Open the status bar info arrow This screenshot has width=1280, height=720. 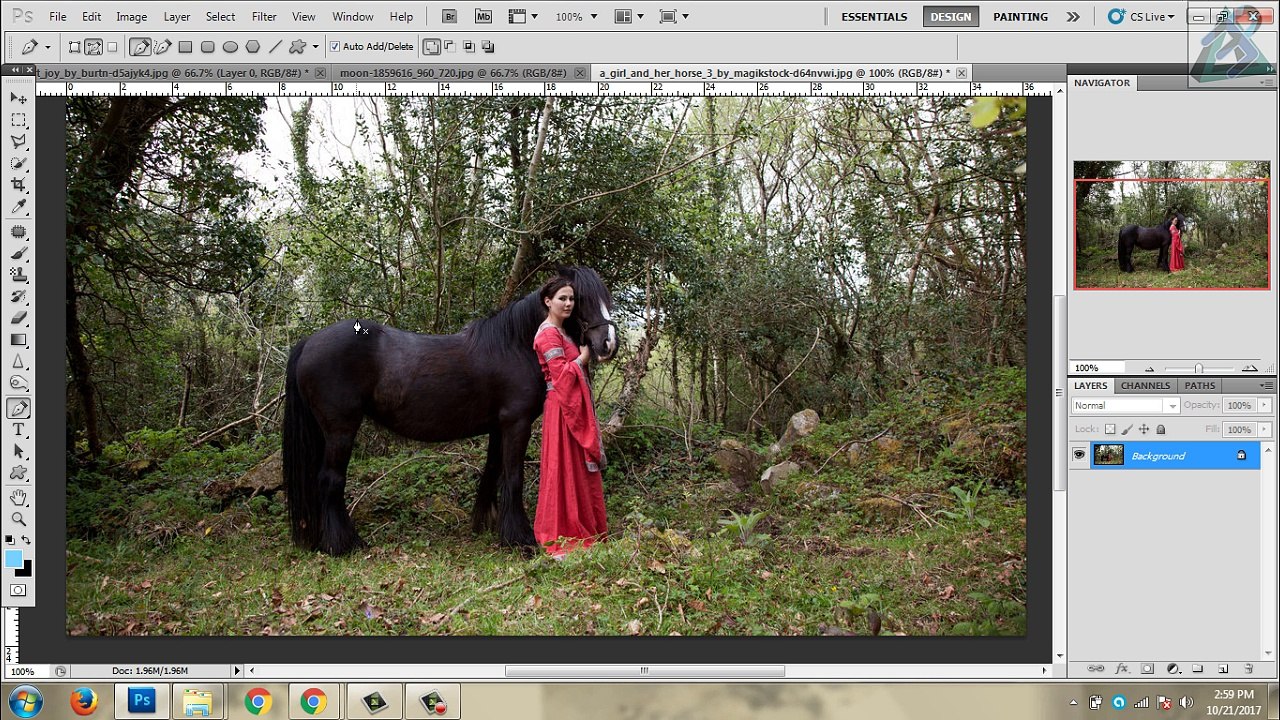237,671
